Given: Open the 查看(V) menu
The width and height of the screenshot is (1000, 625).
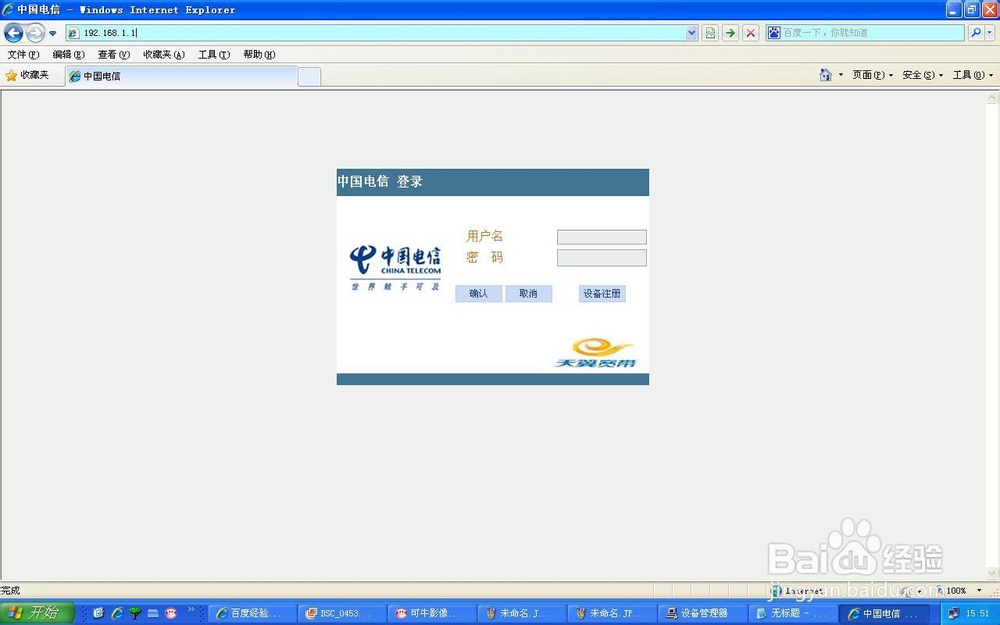Looking at the screenshot, I should [x=114, y=55].
